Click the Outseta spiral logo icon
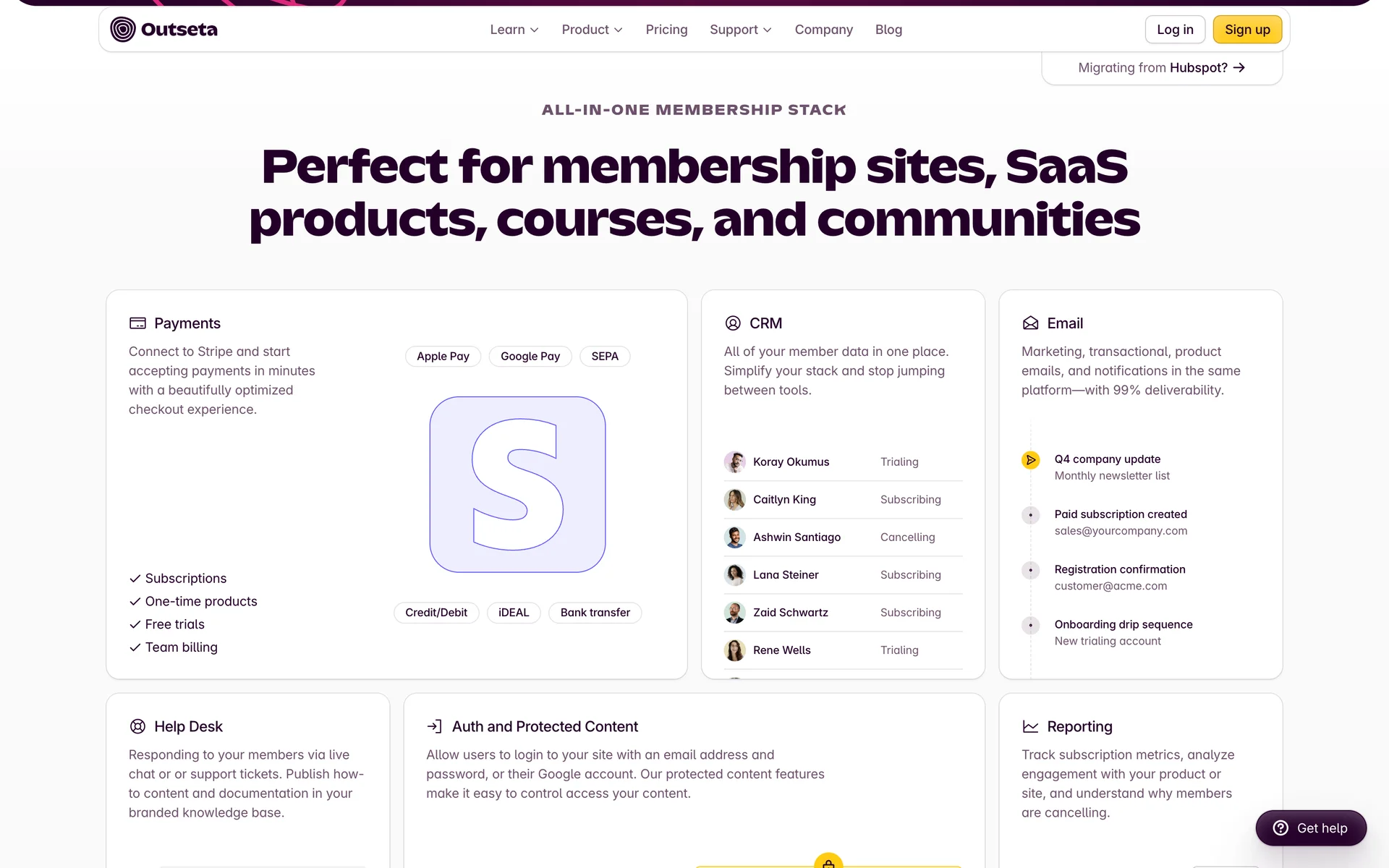This screenshot has height=868, width=1389. point(123,30)
